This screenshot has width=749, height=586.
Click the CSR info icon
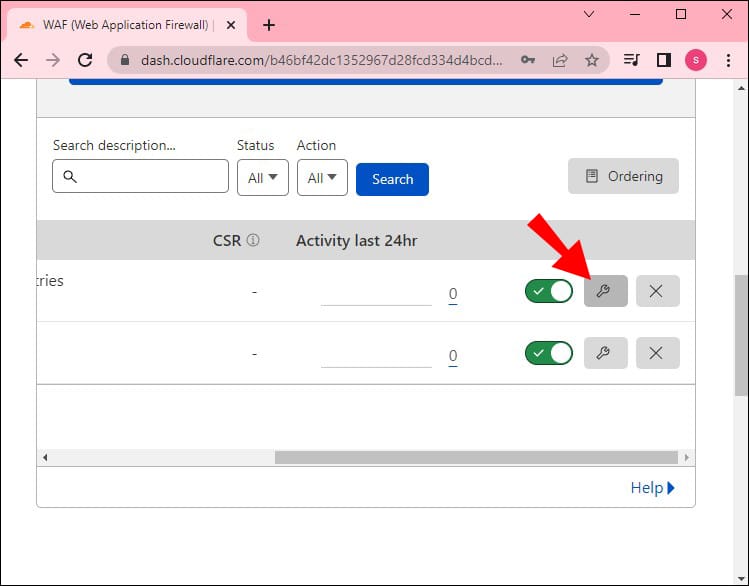[x=253, y=240]
